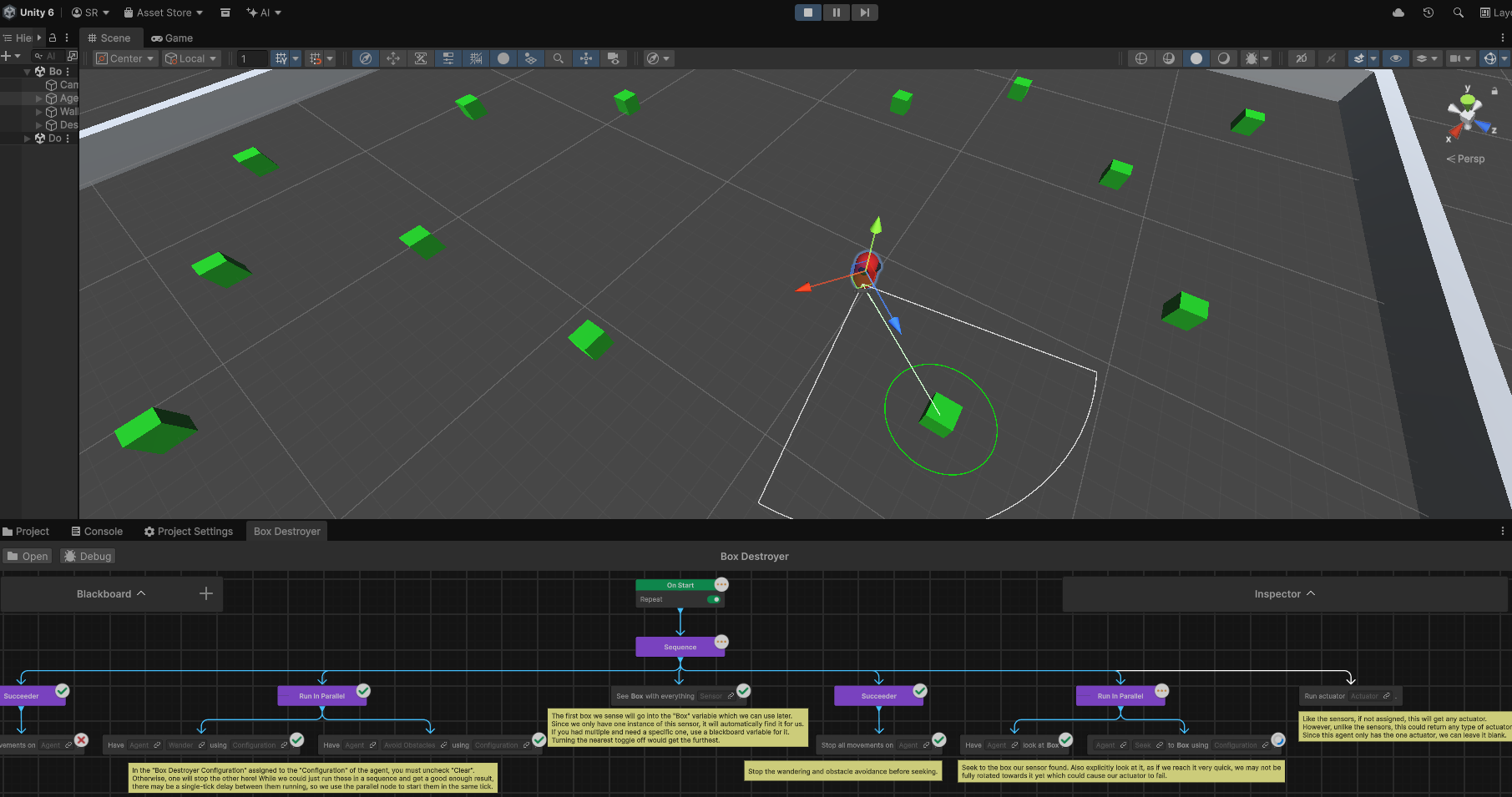
Task: Open the Local orientation dropdown
Action: click(x=190, y=58)
